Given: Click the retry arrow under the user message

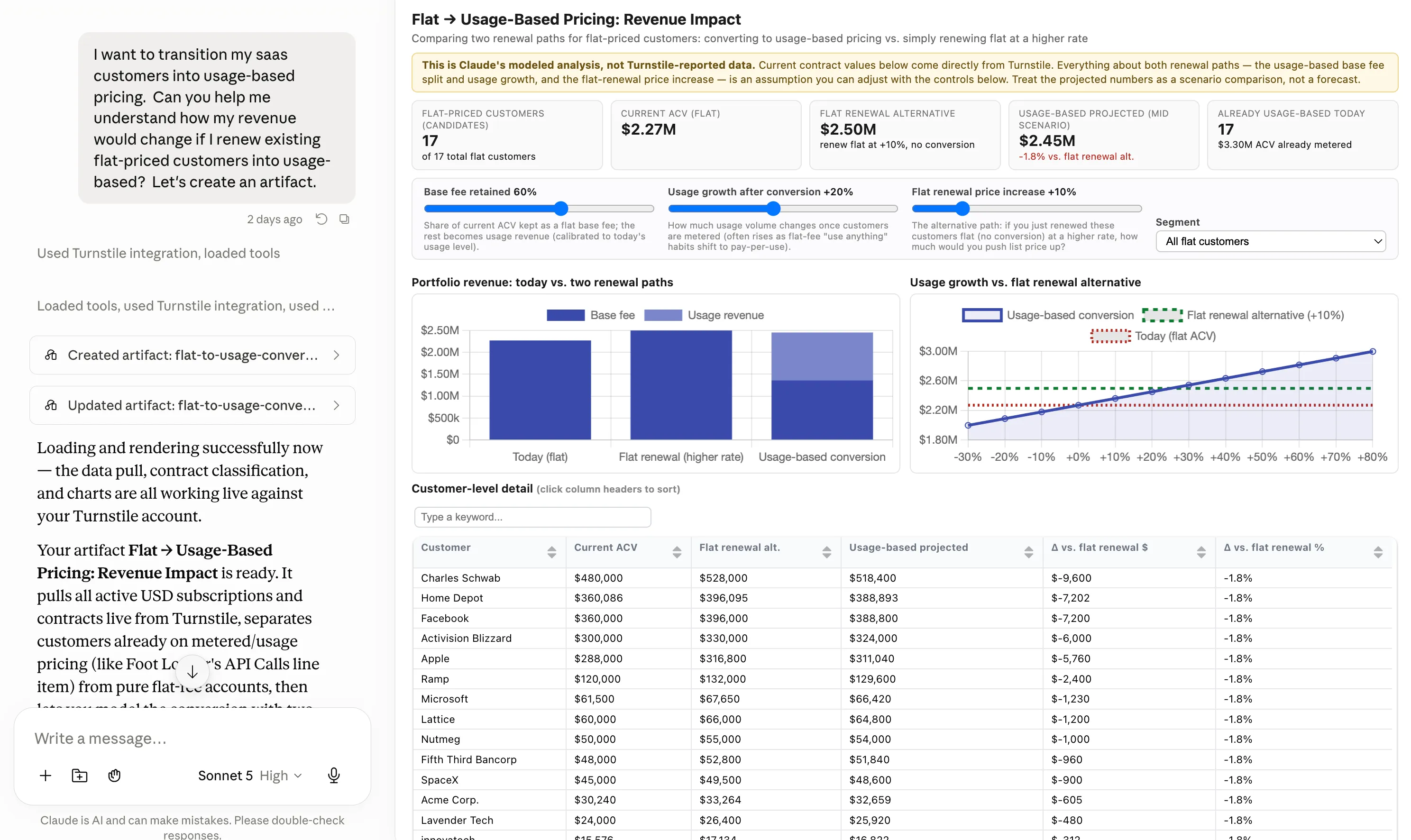Looking at the screenshot, I should (321, 219).
